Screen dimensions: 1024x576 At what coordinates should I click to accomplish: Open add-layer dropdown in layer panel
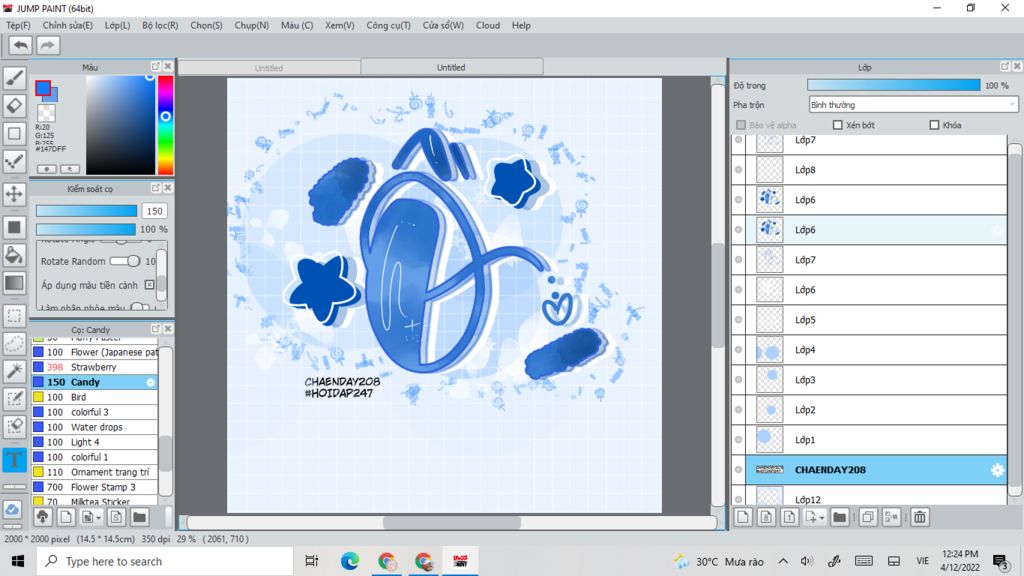click(814, 517)
